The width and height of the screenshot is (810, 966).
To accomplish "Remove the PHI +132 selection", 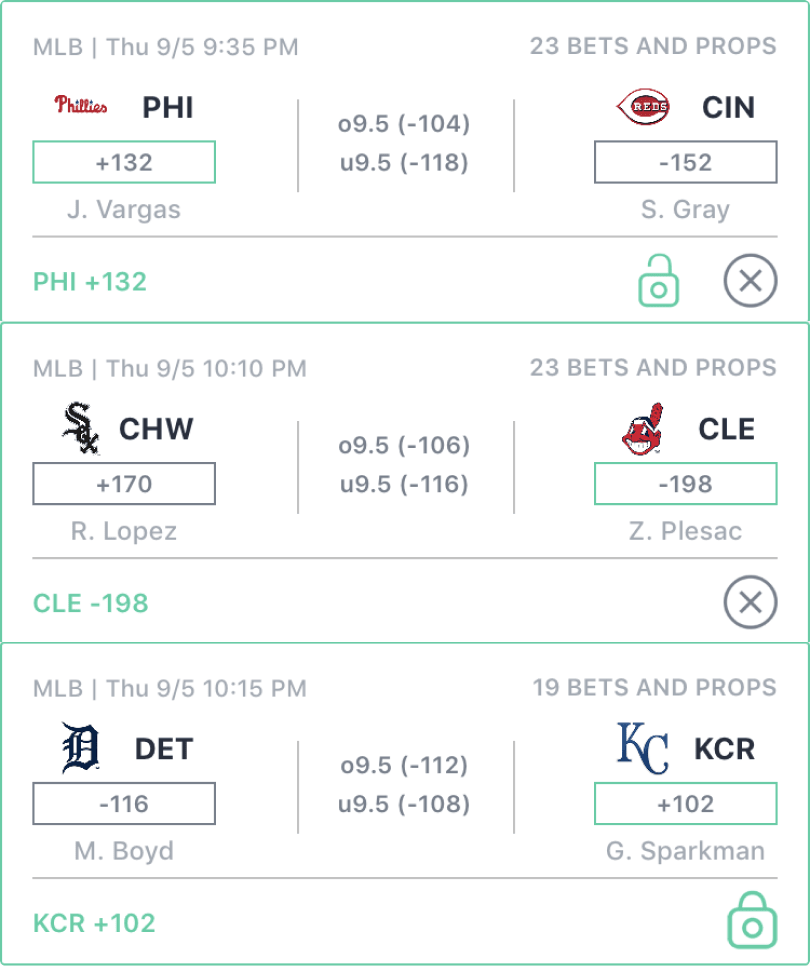I will coord(750,282).
